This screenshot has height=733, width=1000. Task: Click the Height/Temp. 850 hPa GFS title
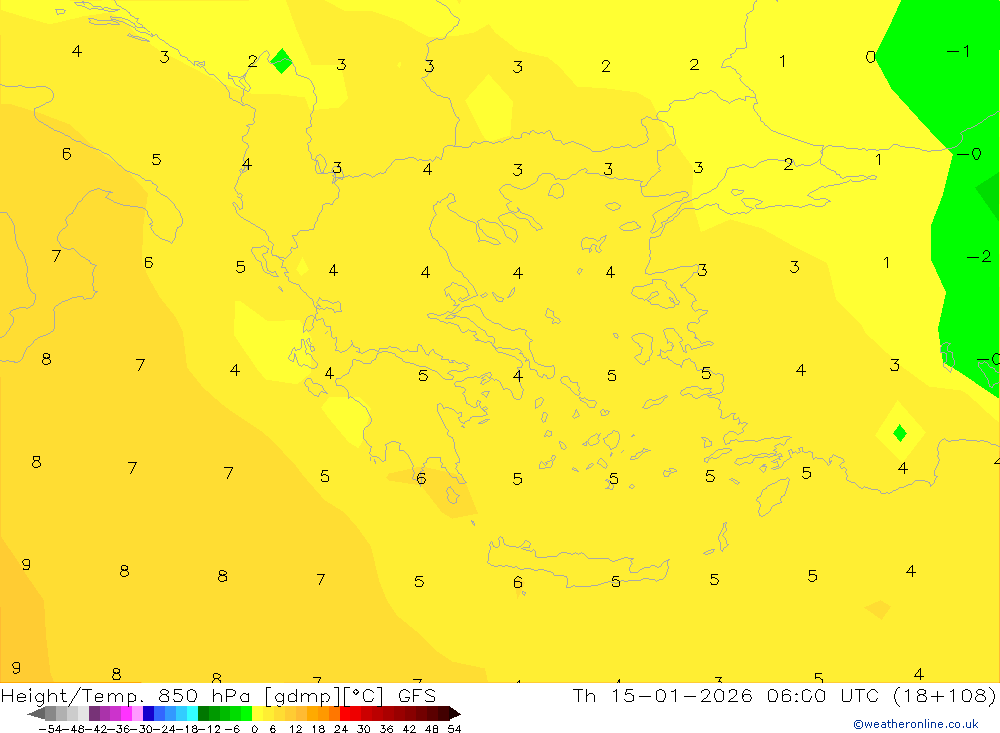click(218, 695)
